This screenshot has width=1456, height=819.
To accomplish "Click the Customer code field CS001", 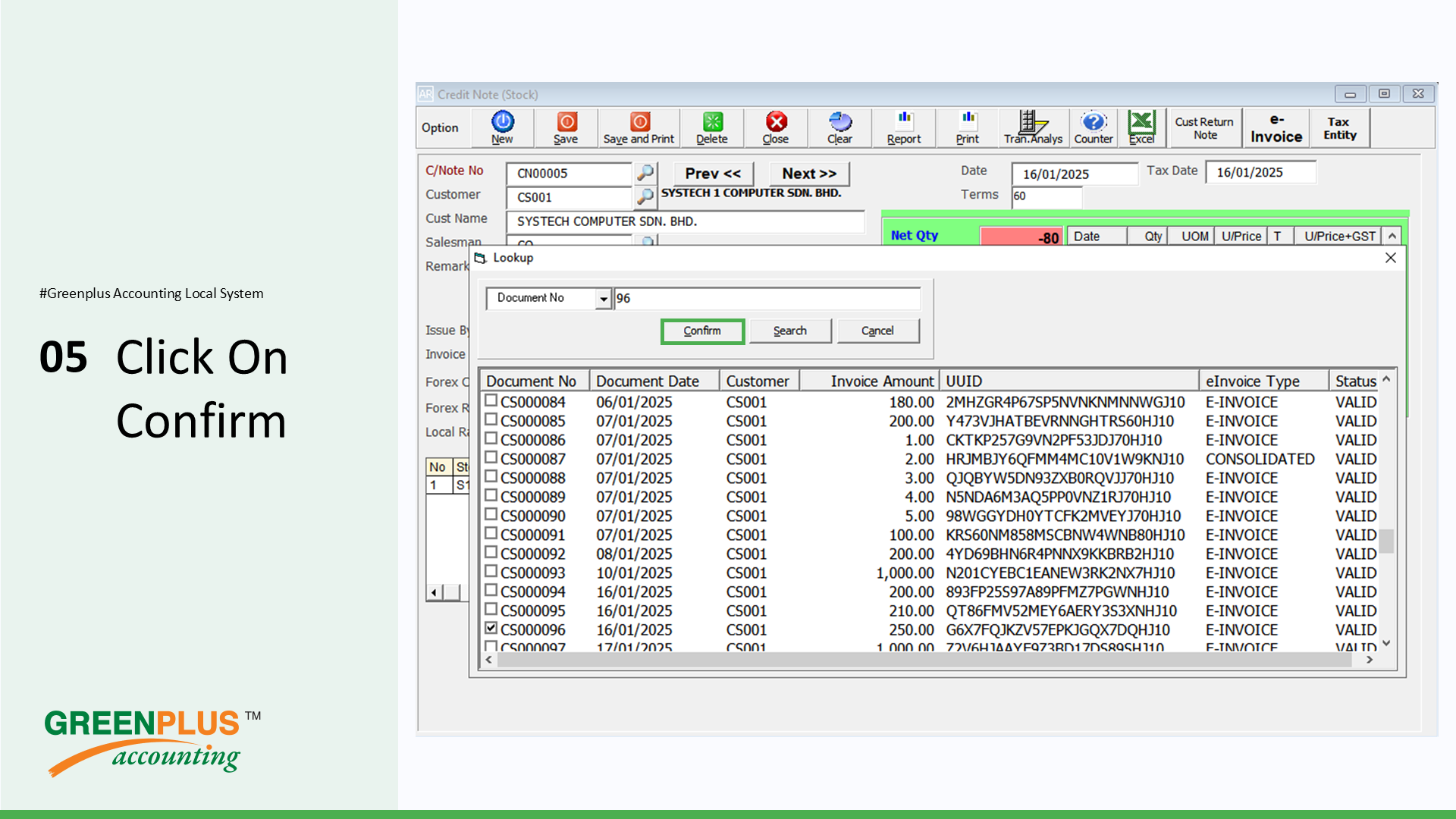I will (569, 197).
